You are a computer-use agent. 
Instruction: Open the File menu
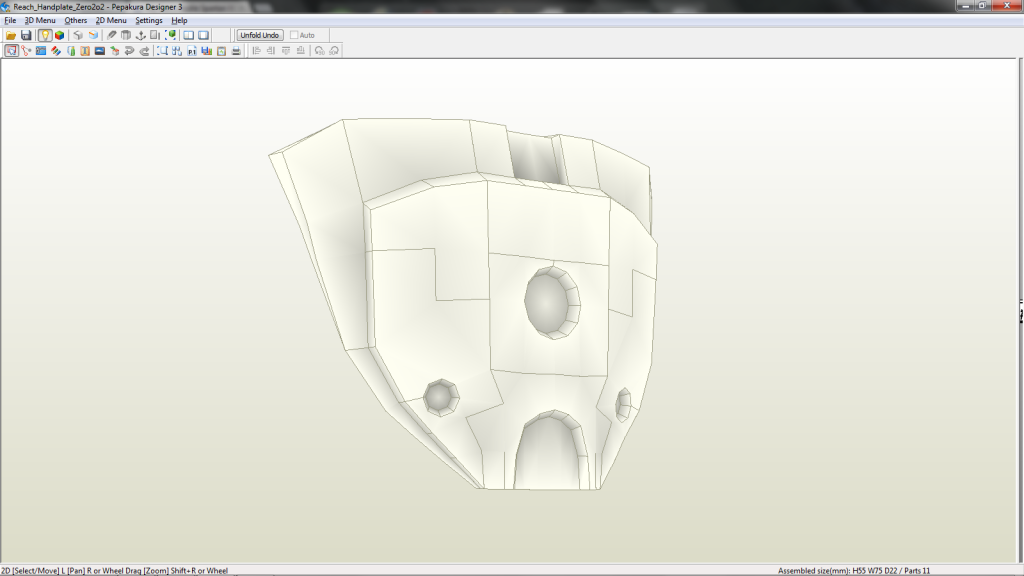coord(10,21)
